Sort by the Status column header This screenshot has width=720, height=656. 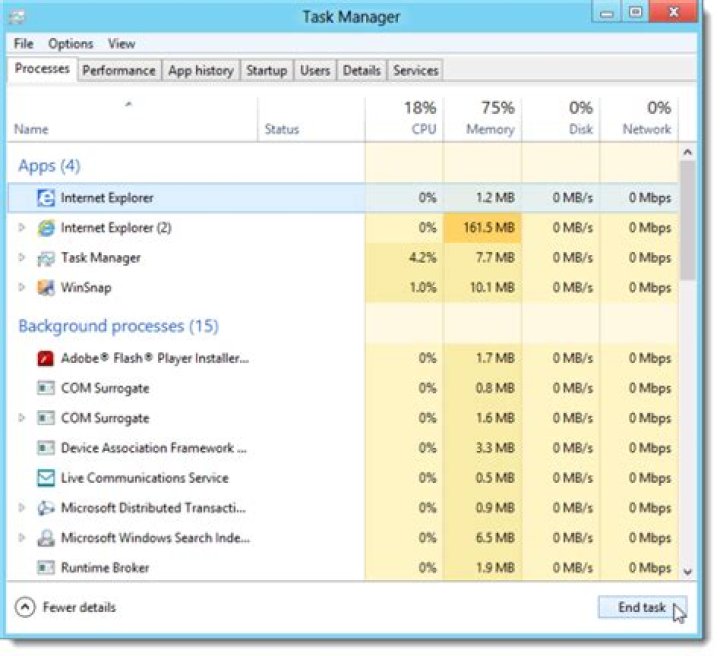tap(311, 119)
